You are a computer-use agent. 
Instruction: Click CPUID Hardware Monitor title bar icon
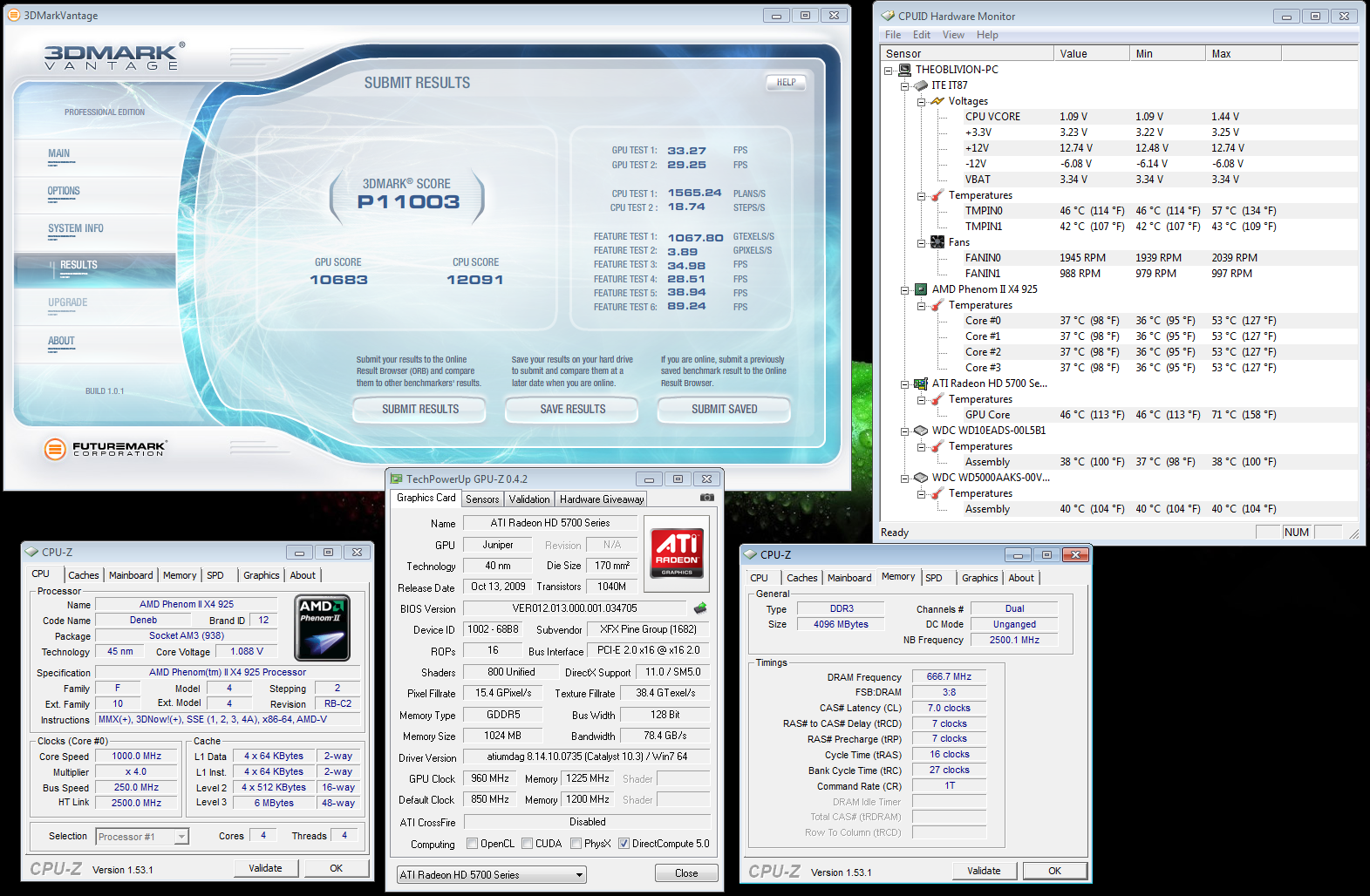888,16
